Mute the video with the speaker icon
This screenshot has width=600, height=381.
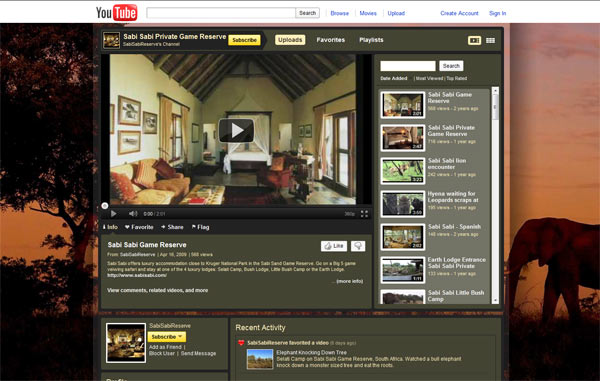[x=133, y=214]
